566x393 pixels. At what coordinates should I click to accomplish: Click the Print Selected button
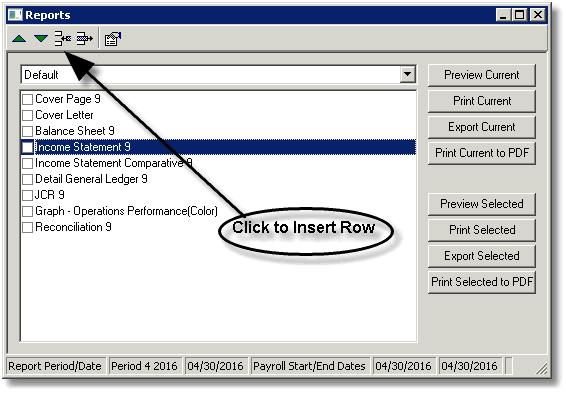click(x=482, y=230)
